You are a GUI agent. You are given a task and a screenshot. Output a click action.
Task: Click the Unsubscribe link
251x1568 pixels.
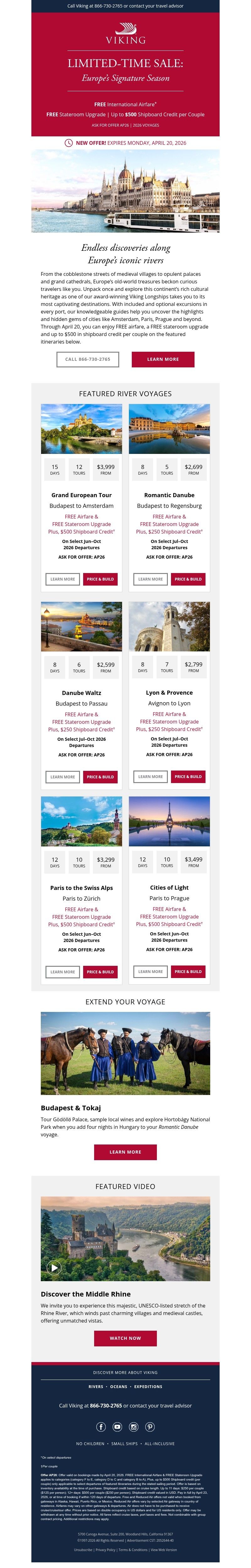click(83, 1550)
